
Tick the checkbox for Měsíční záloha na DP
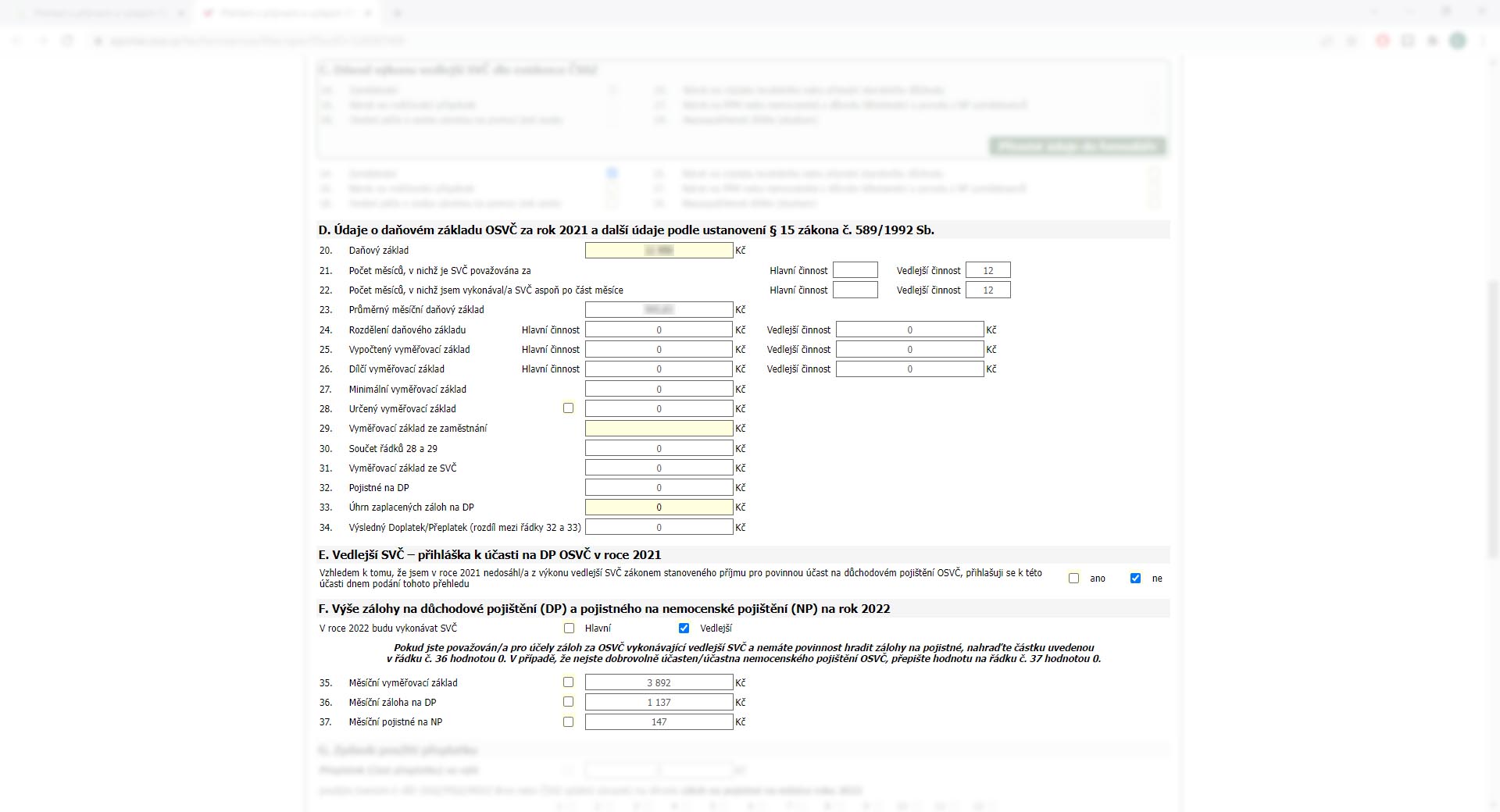pyautogui.click(x=568, y=702)
